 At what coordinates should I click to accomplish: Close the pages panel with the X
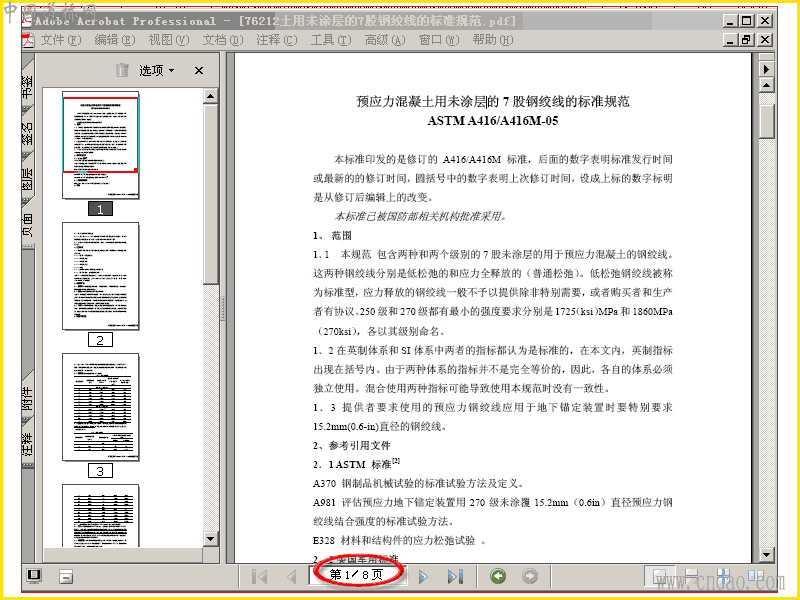(x=199, y=70)
